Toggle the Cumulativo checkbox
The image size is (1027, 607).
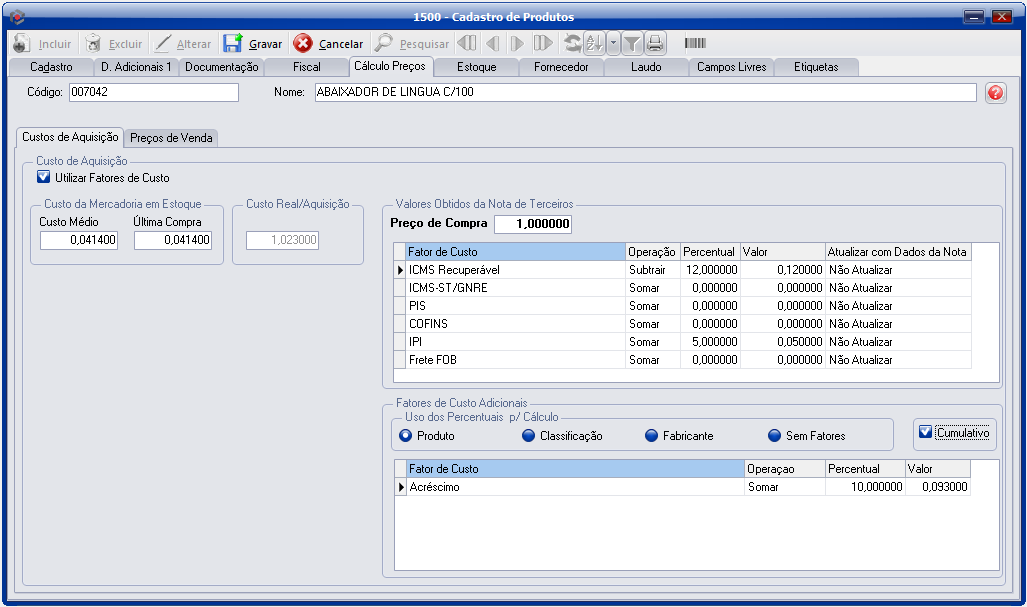[925, 432]
